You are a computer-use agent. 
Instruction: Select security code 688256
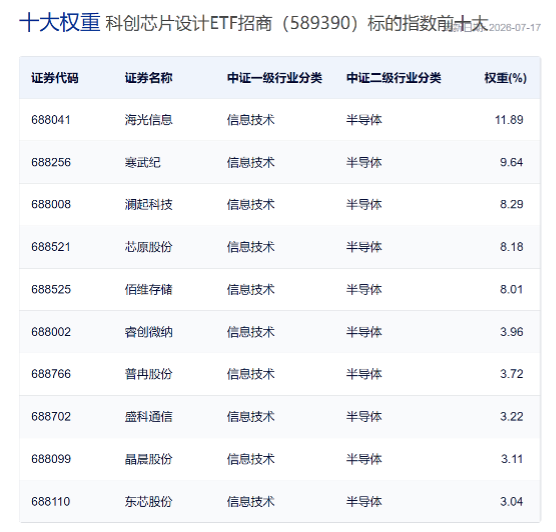51,162
